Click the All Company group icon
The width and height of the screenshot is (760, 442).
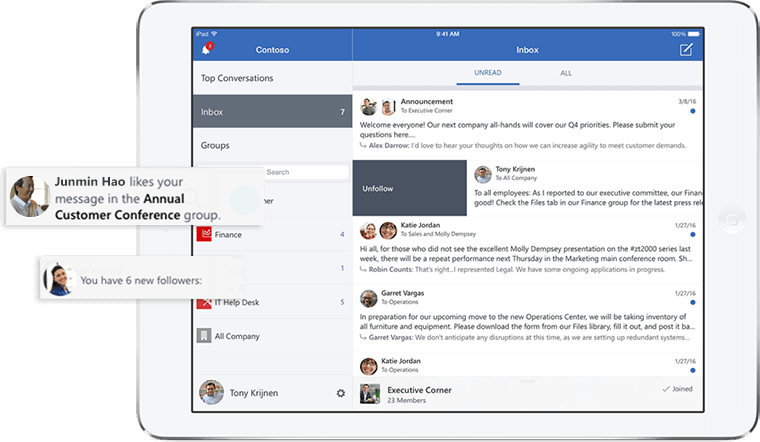[204, 335]
